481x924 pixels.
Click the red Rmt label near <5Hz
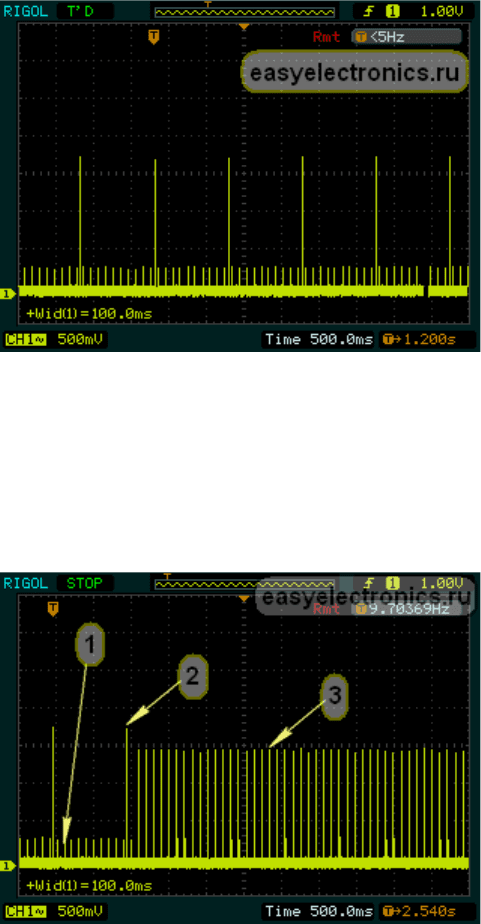[326, 37]
